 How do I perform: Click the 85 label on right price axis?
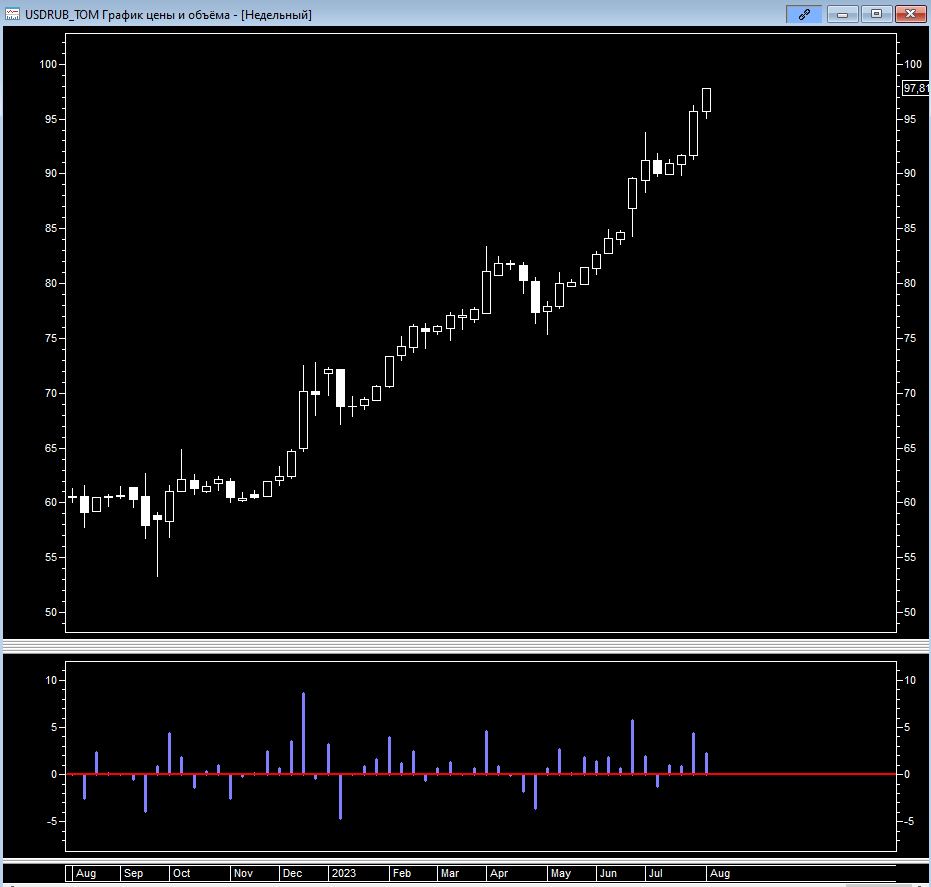pos(910,229)
